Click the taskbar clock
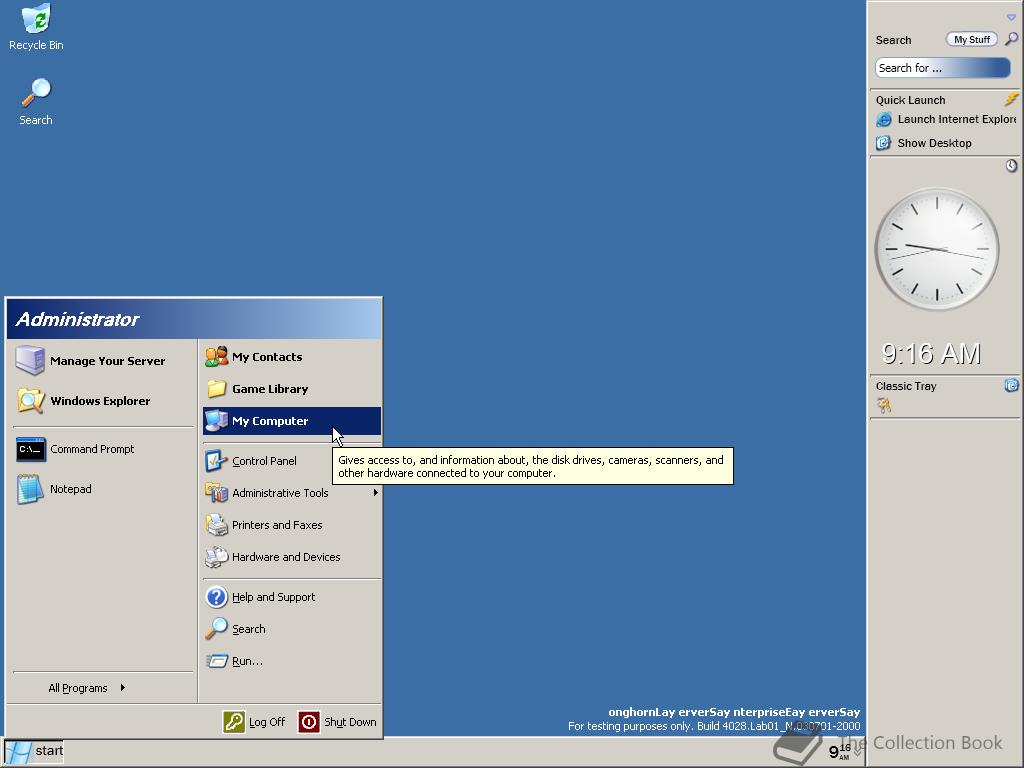Viewport: 1024px width, 768px height. 840,752
